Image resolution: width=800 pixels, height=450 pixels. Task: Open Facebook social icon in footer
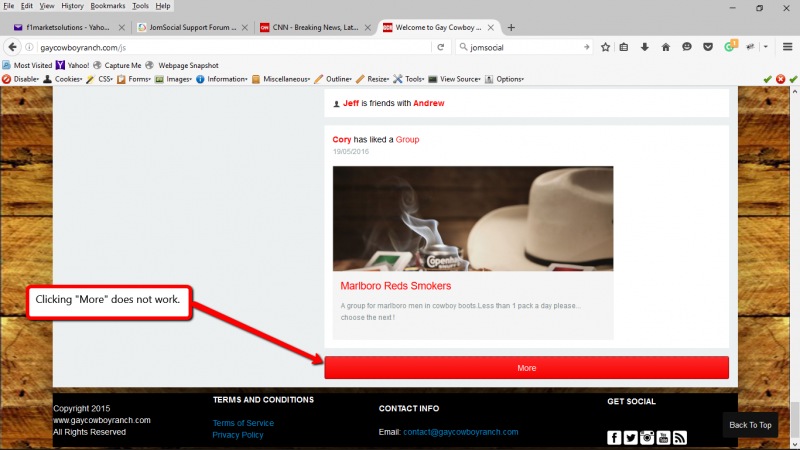click(x=614, y=438)
